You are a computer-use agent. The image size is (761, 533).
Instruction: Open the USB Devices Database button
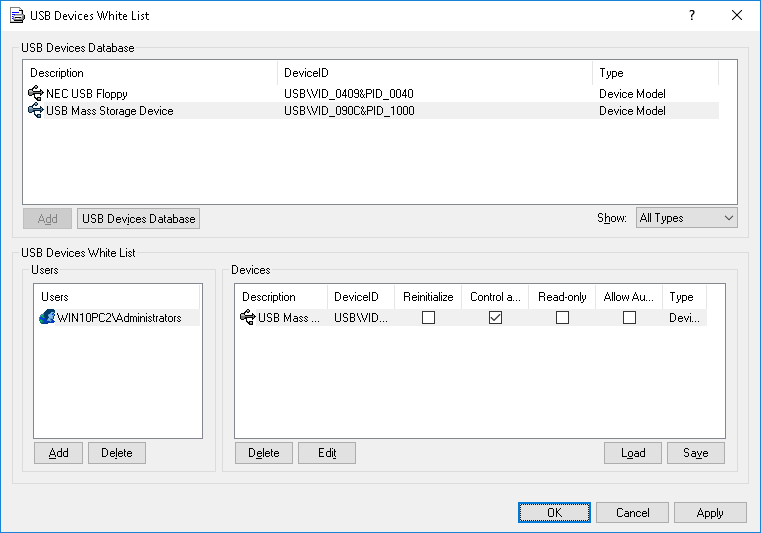point(138,219)
